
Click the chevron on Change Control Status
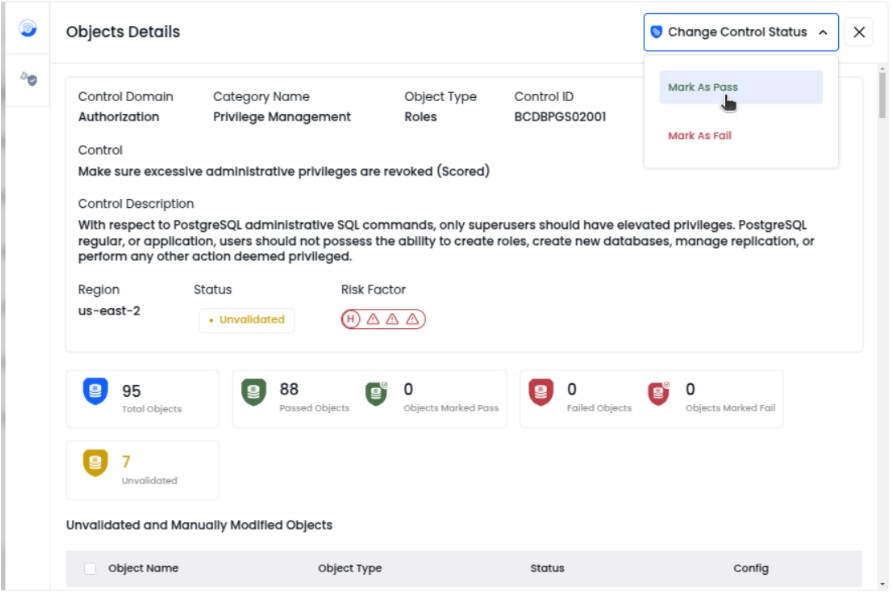(822, 32)
